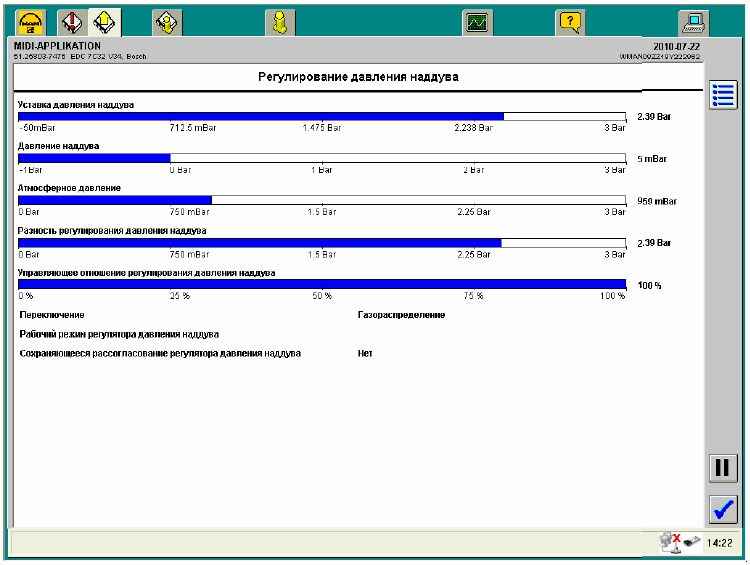Click the computer icon at top right
This screenshot has height=565, width=750.
pyautogui.click(x=693, y=21)
